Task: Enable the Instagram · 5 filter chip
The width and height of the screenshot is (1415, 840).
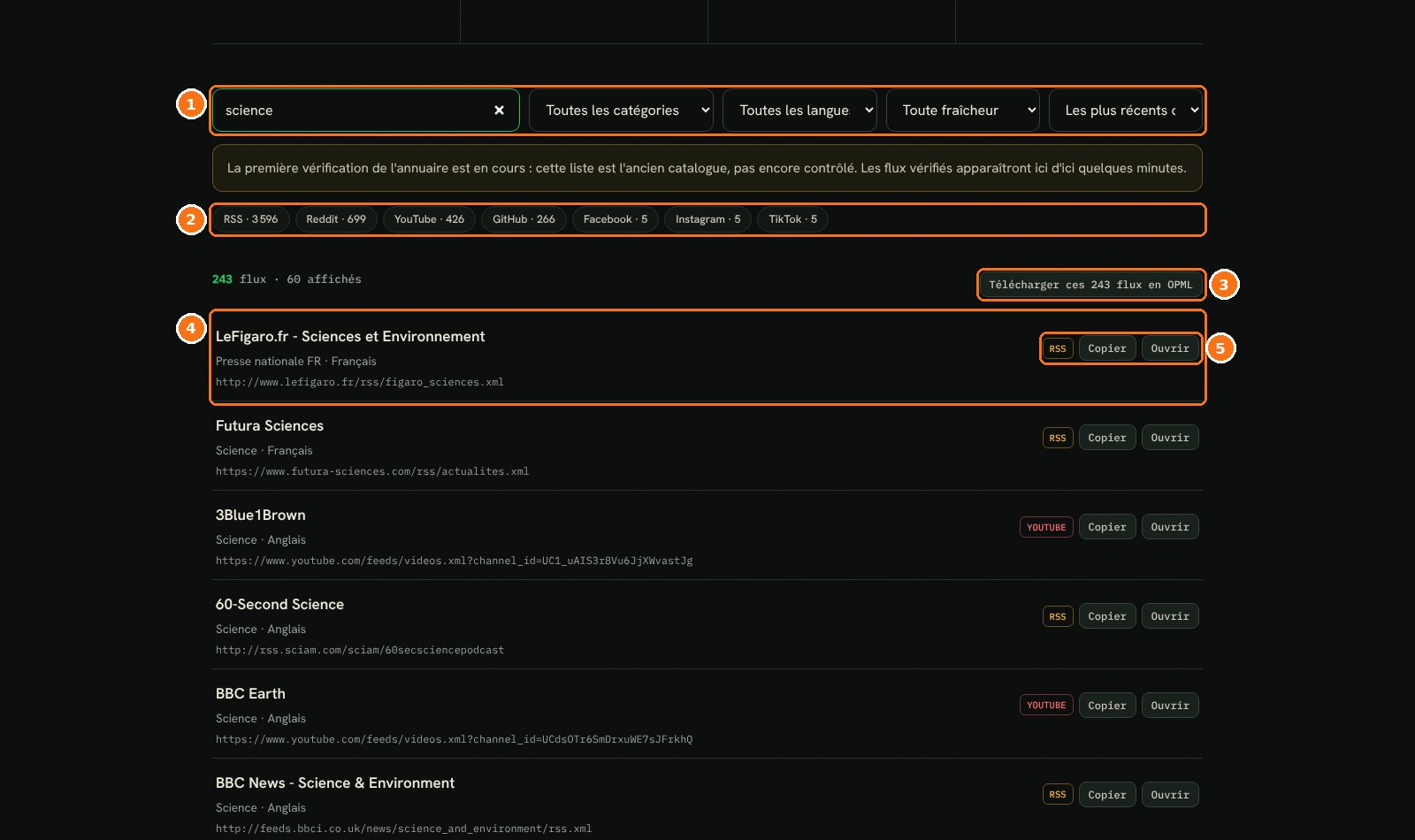Action: (708, 219)
